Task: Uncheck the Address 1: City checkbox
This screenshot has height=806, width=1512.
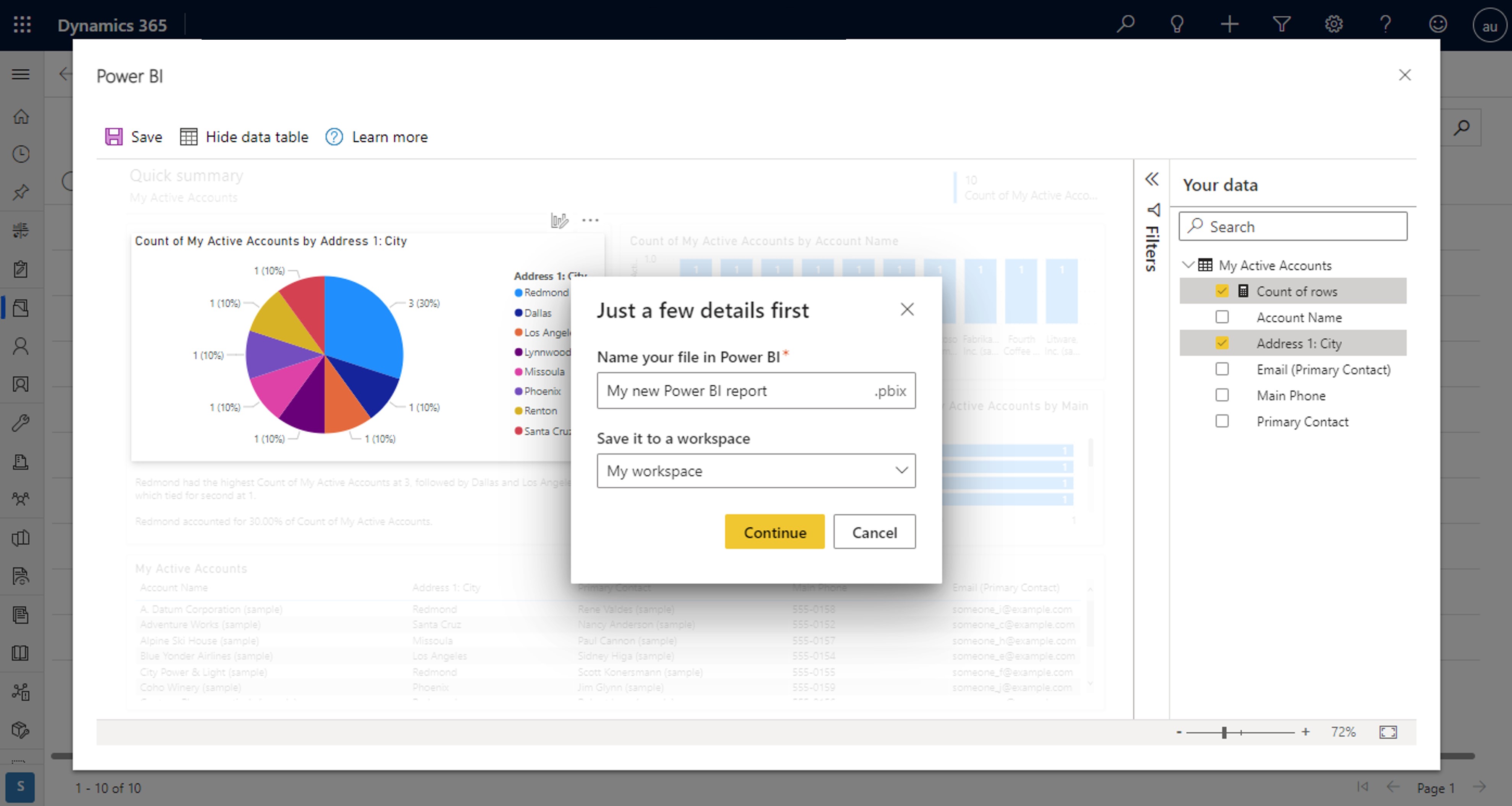Action: point(1221,343)
